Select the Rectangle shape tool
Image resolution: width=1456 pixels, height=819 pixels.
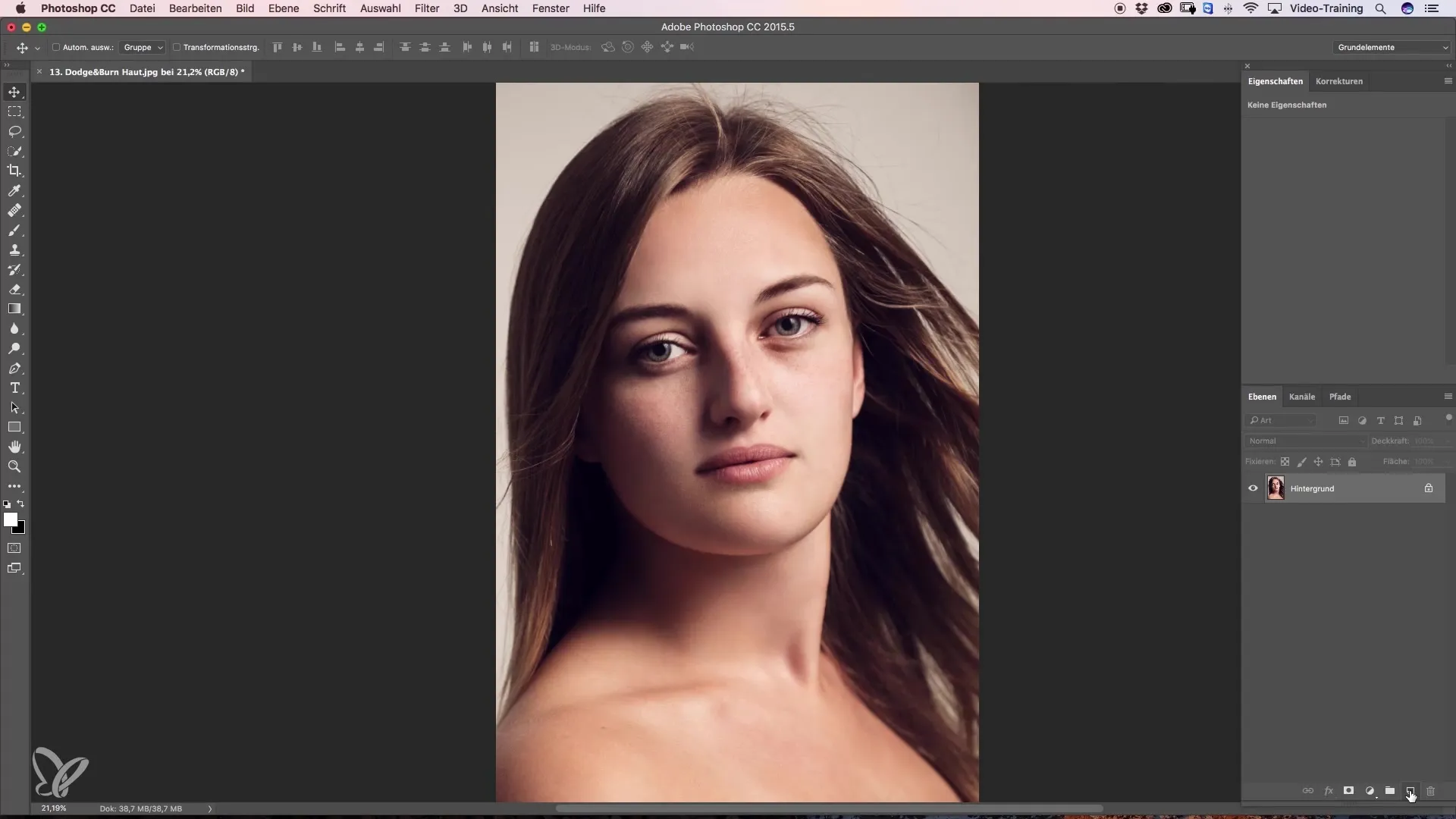coord(14,427)
